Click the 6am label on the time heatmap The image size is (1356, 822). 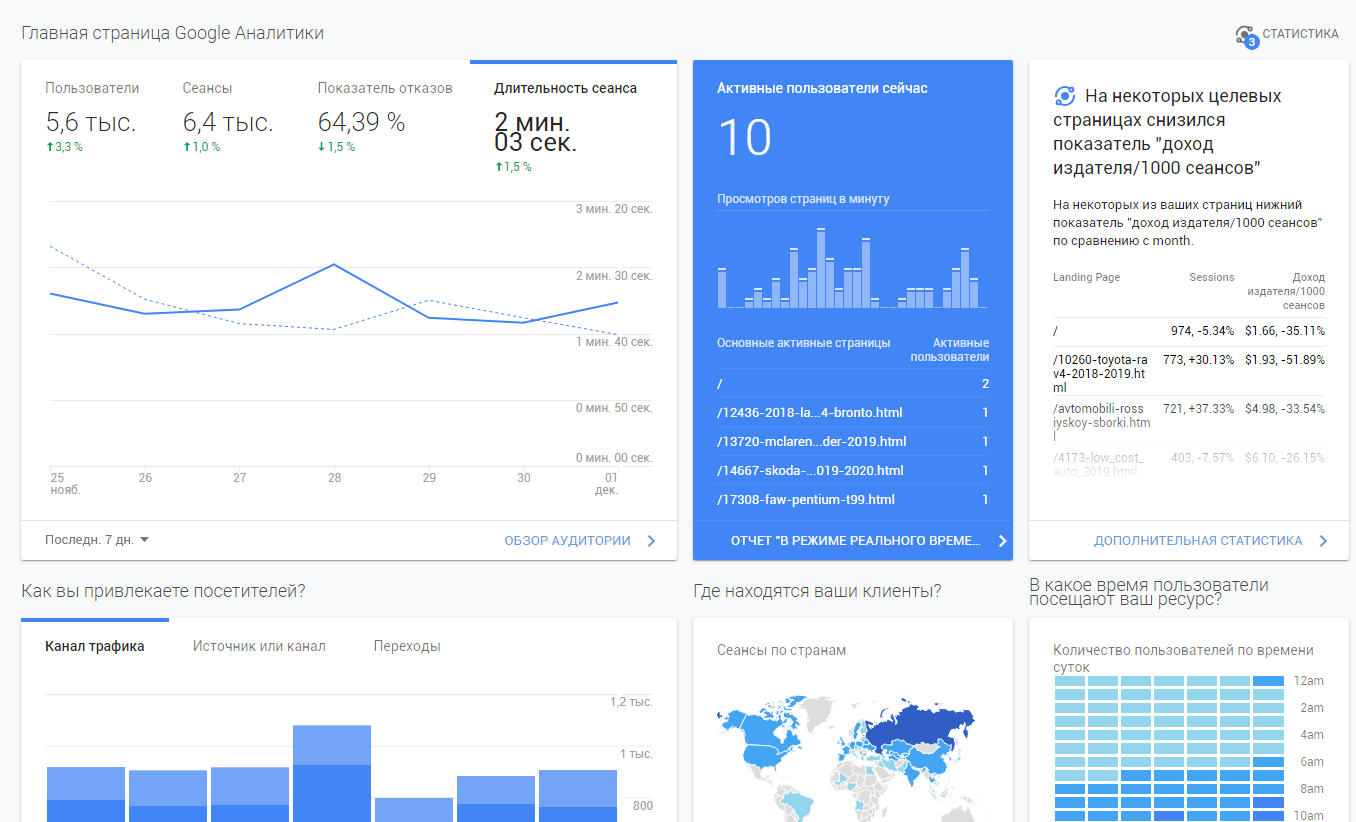pos(1310,762)
